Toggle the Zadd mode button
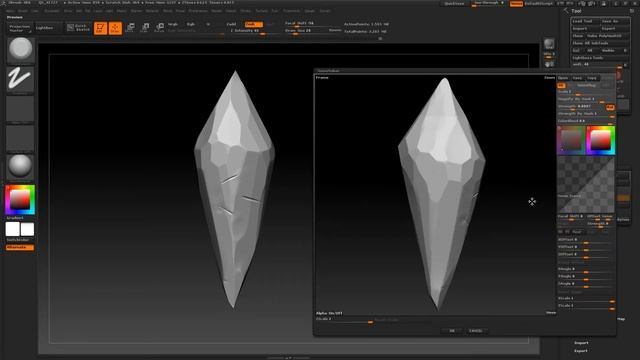Image resolution: width=640 pixels, height=360 pixels. pos(231,24)
